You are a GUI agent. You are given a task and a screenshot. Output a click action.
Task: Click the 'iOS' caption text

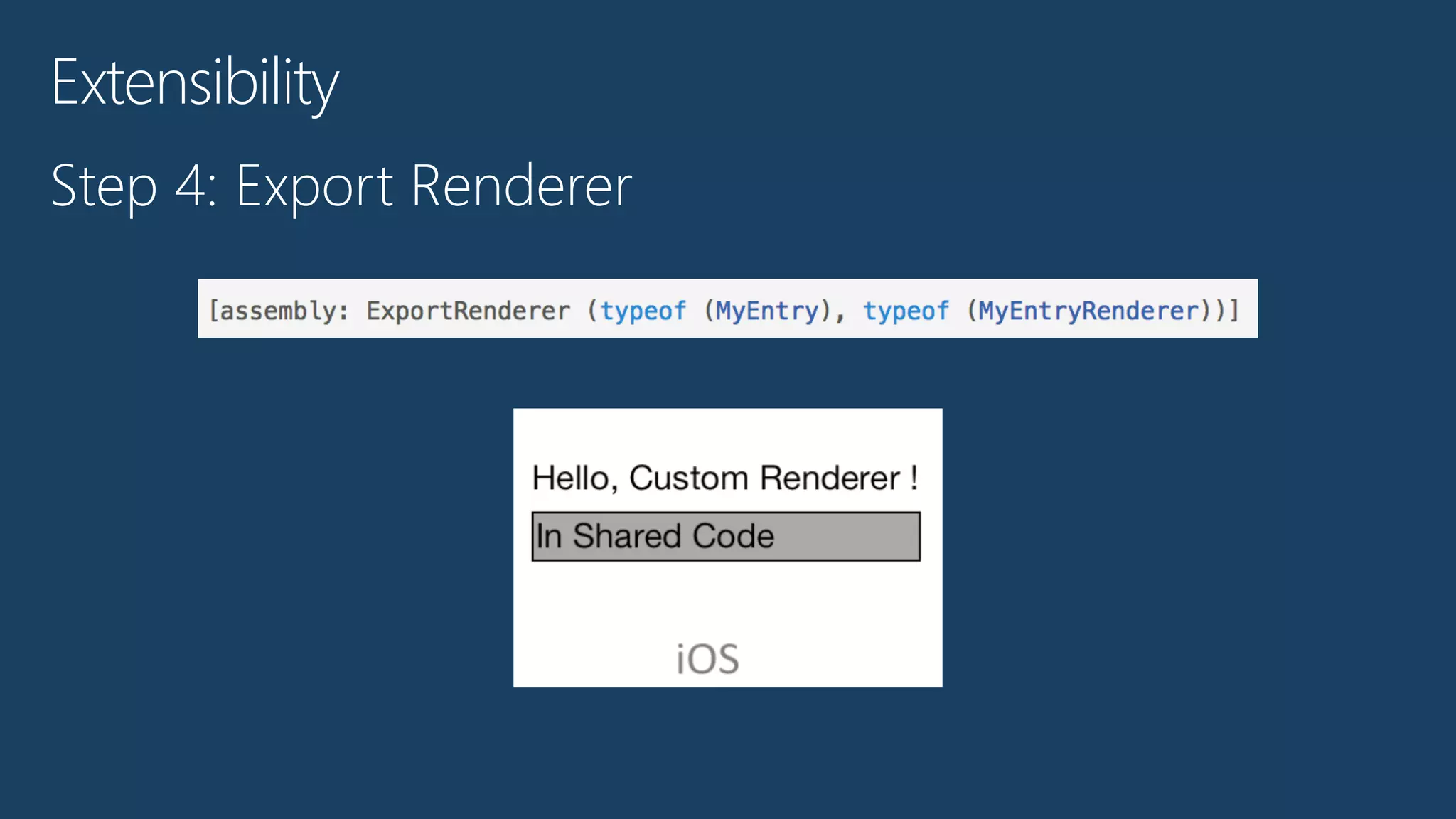707,659
